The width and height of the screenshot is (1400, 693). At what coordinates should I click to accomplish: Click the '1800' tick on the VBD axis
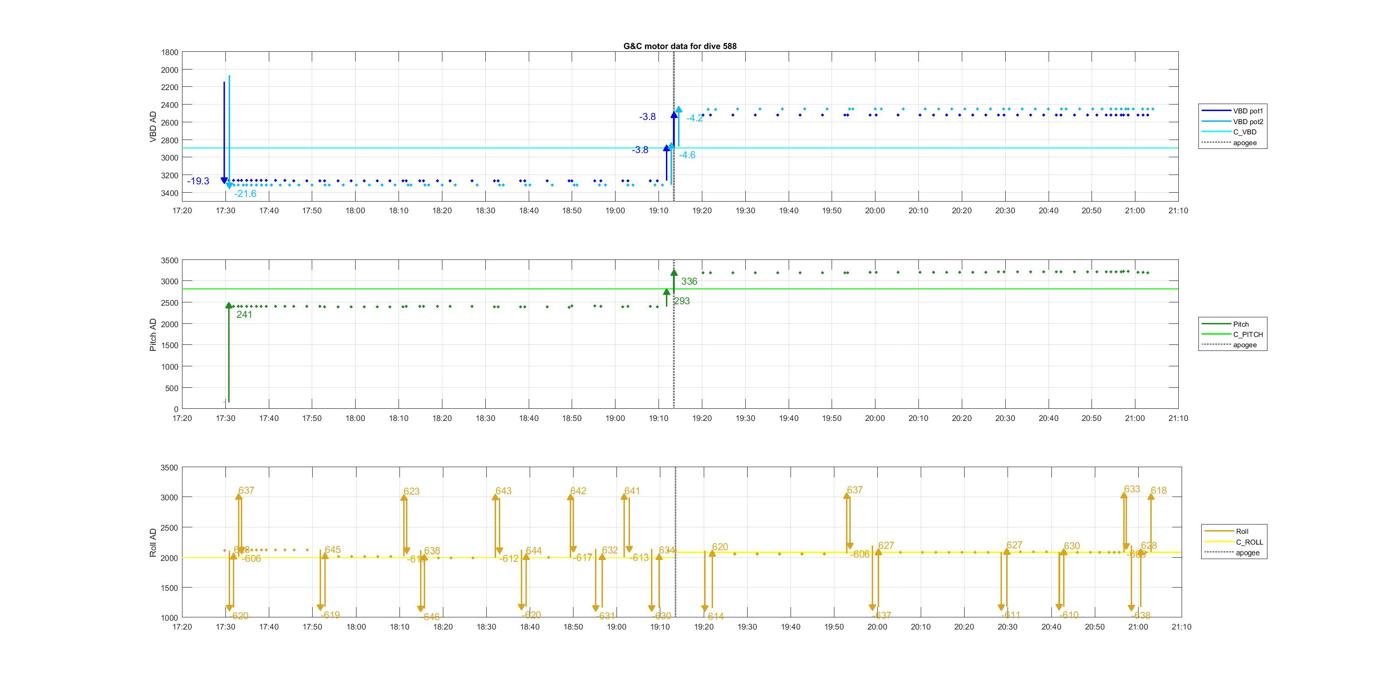[x=170, y=52]
